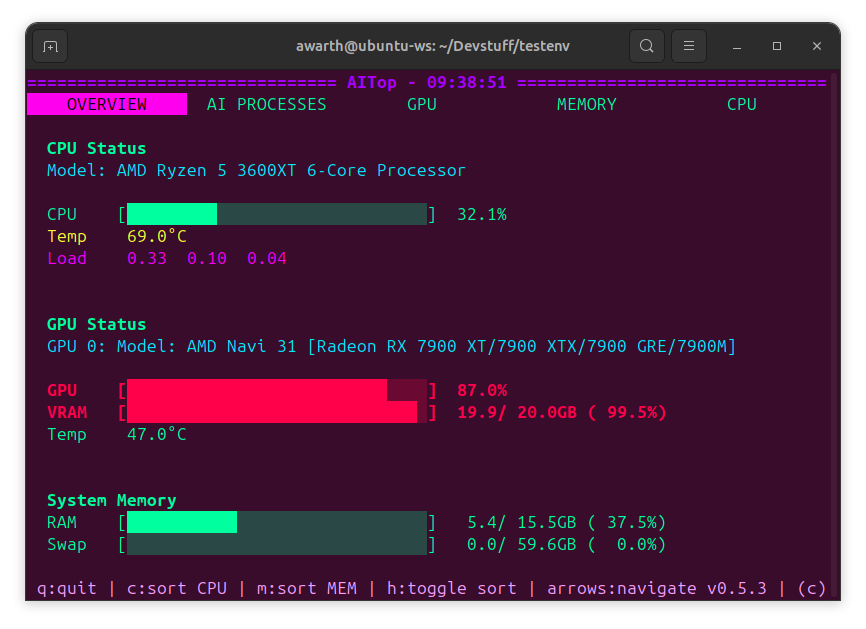866x629 pixels.
Task: Open the GPU tab
Action: [421, 104]
